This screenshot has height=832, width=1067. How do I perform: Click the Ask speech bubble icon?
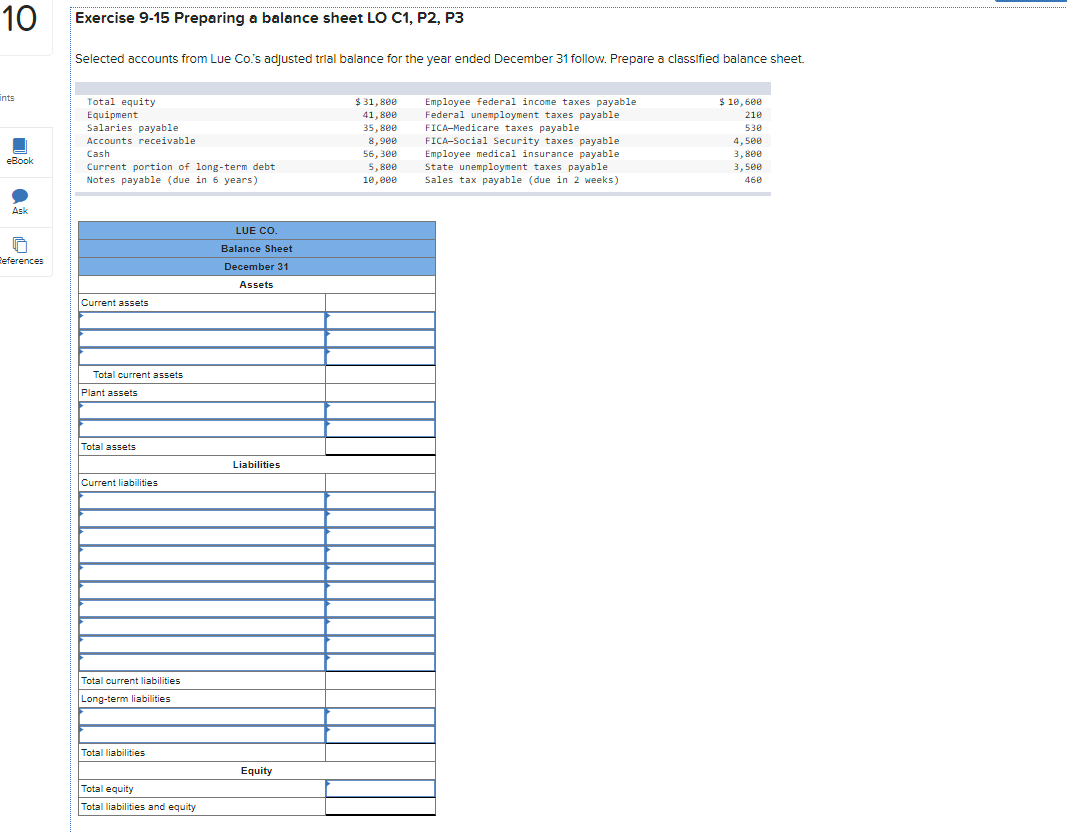(19, 199)
